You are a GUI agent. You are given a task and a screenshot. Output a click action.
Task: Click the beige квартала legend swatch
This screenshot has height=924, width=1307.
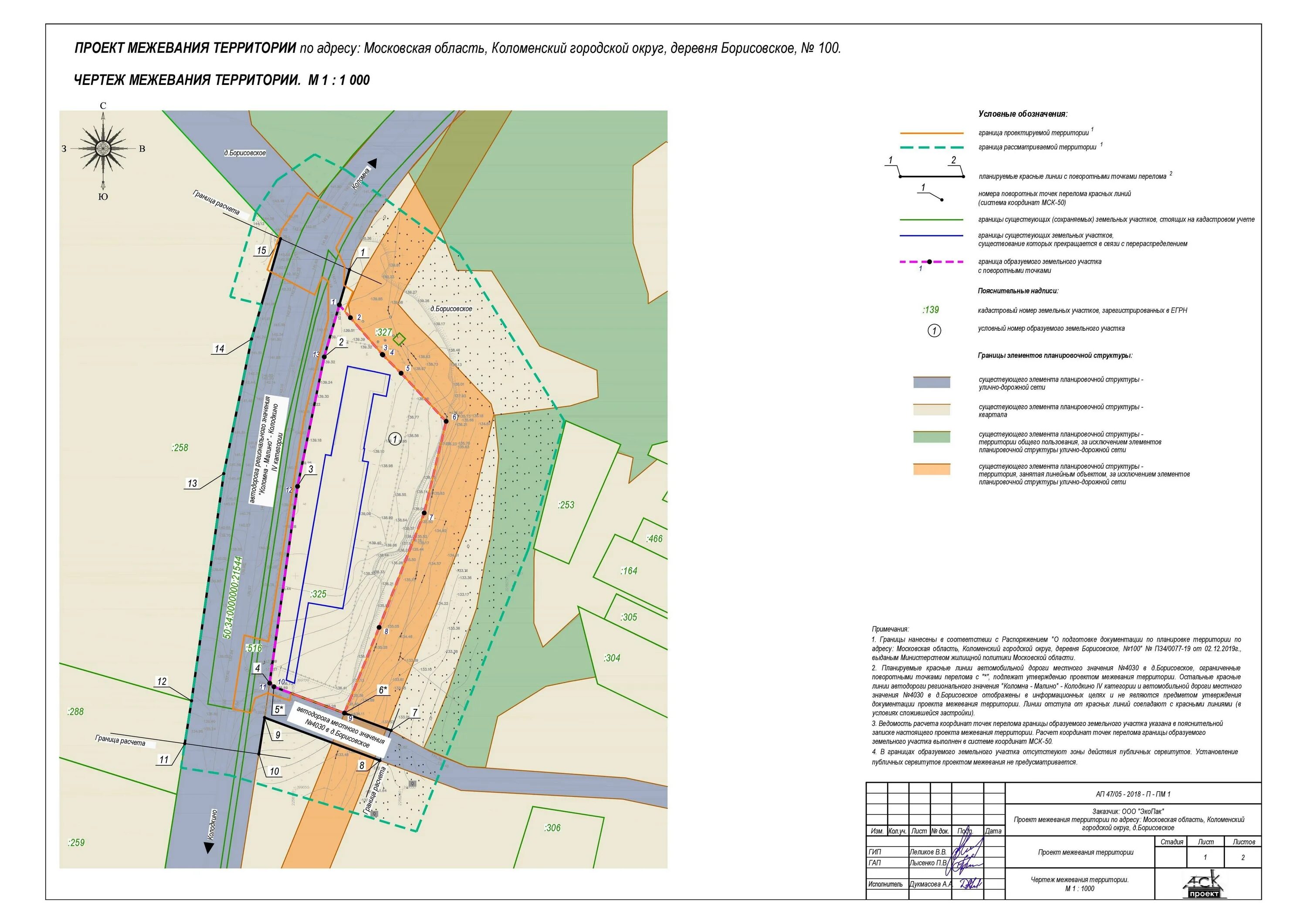pyautogui.click(x=932, y=410)
